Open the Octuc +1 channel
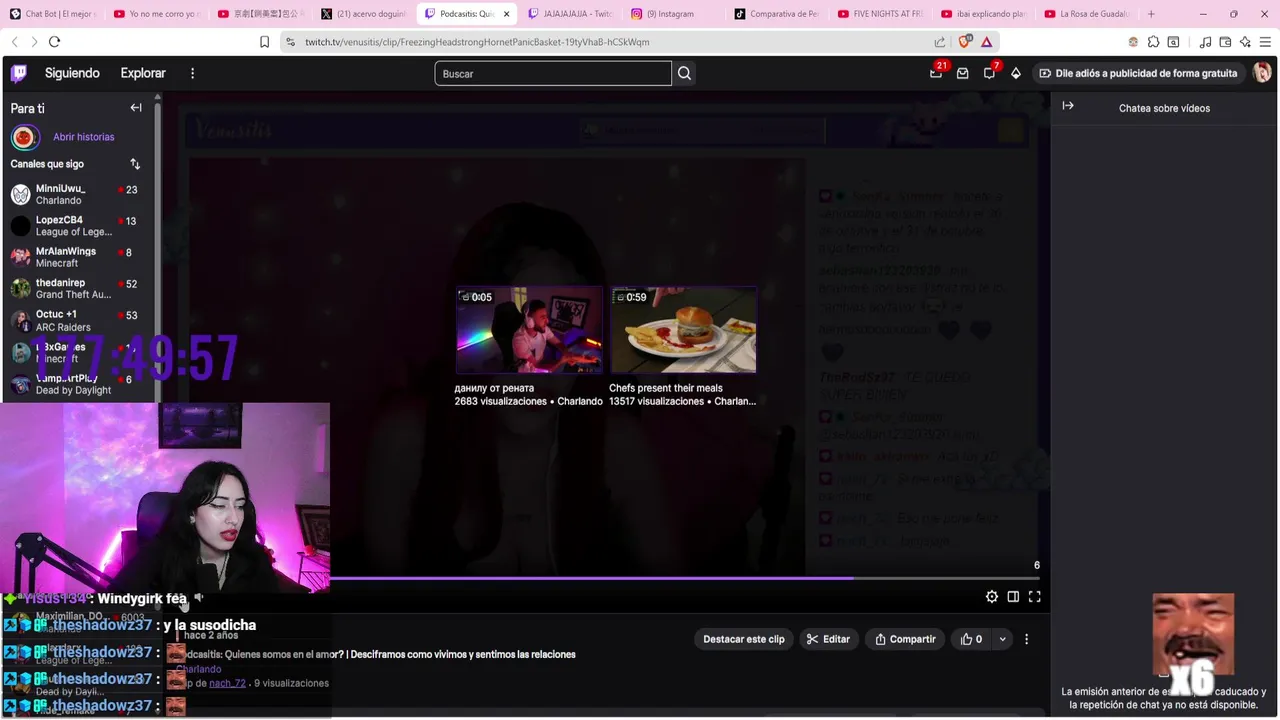The image size is (1280, 720). point(75,320)
